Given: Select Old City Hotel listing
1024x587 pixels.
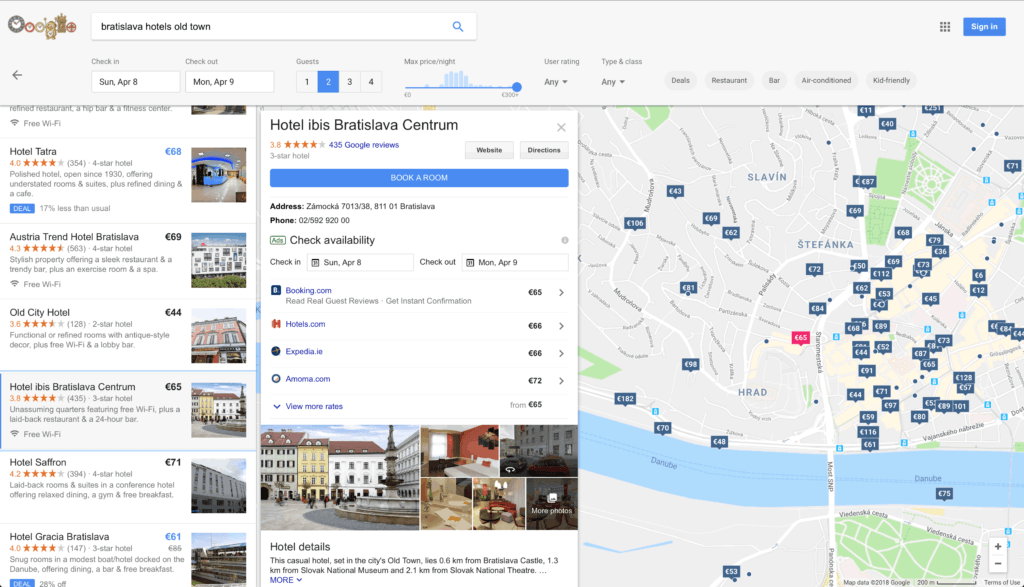Looking at the screenshot, I should [x=128, y=334].
